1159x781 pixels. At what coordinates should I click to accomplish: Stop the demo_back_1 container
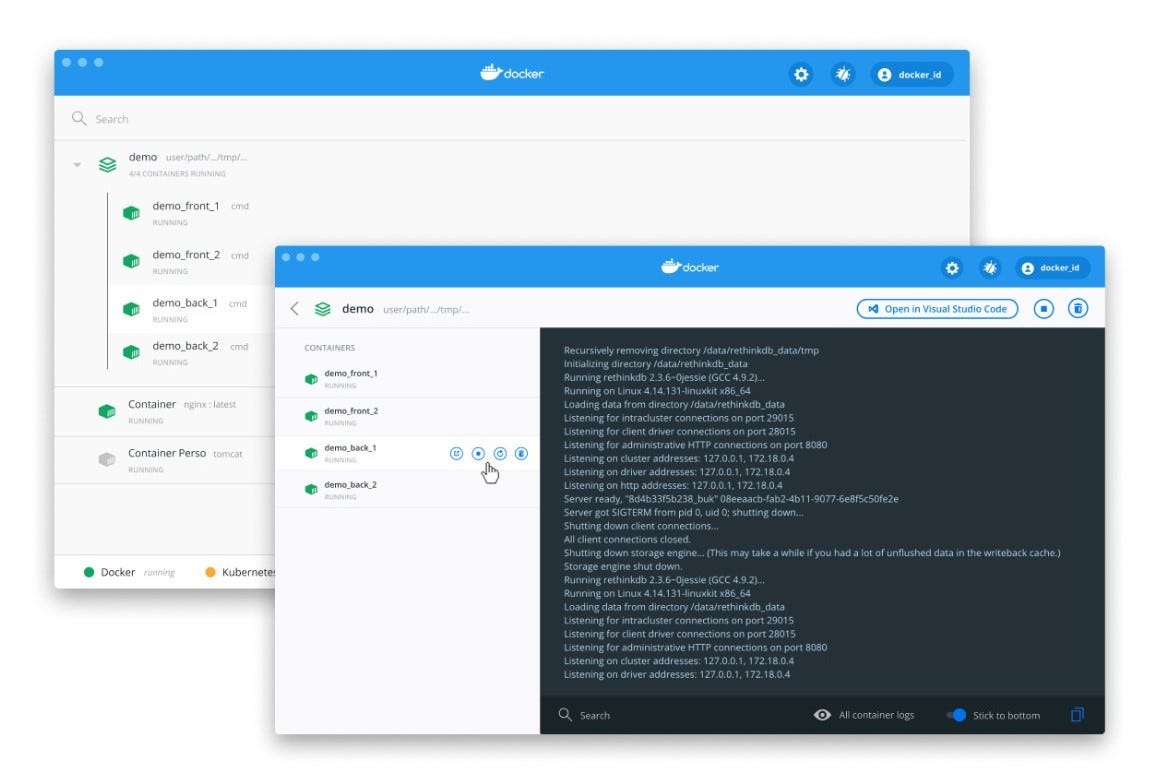tap(478, 452)
